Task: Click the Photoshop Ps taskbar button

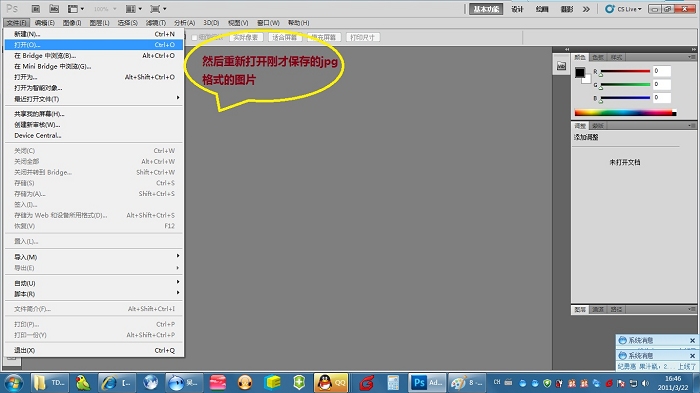Action: click(x=426, y=383)
